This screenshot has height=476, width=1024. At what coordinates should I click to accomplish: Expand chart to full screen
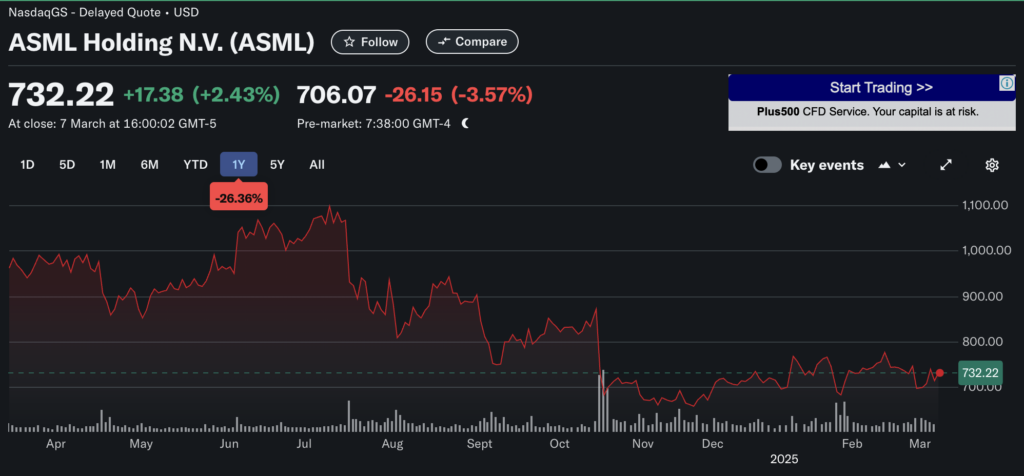coord(946,165)
